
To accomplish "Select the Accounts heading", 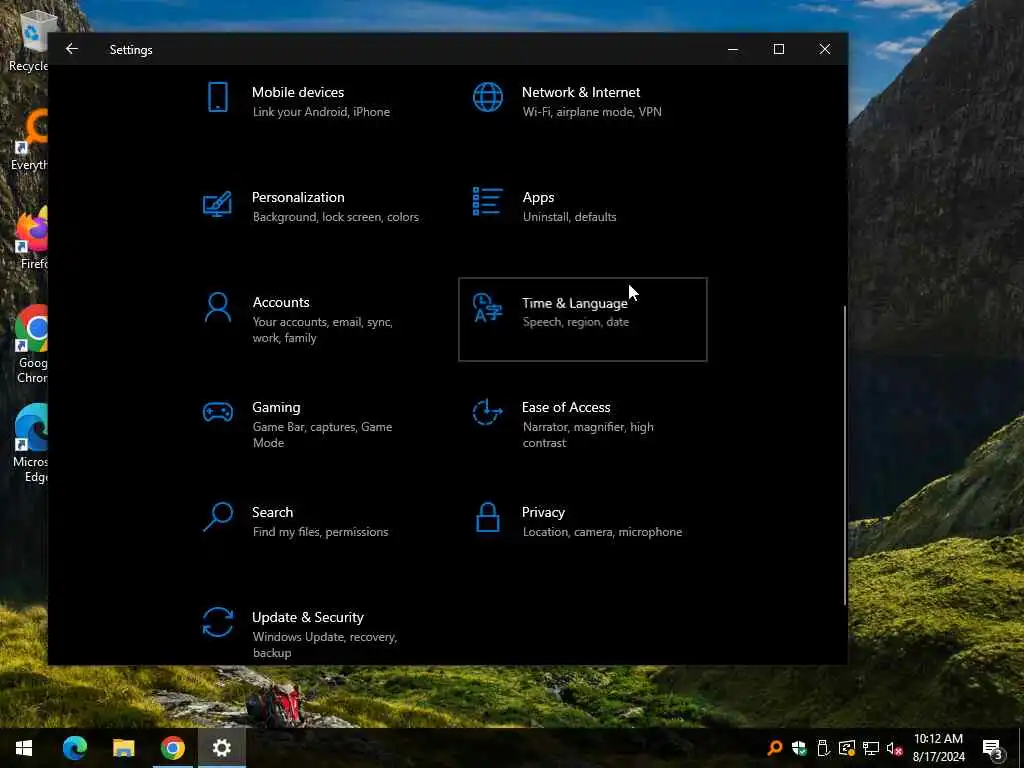I will point(281,302).
